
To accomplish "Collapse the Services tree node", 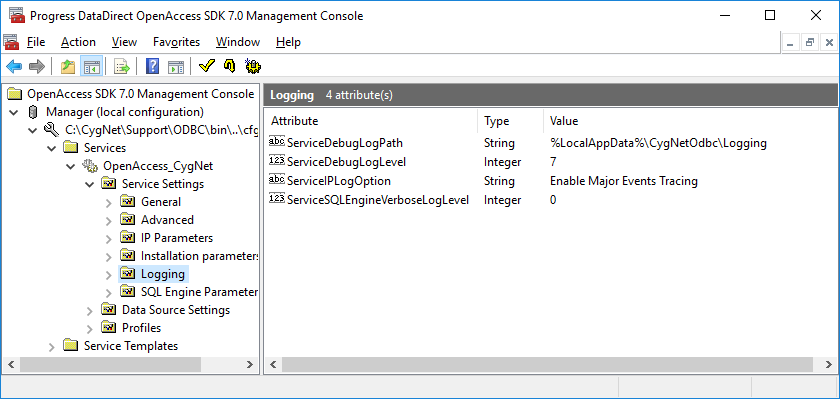I will (51, 148).
